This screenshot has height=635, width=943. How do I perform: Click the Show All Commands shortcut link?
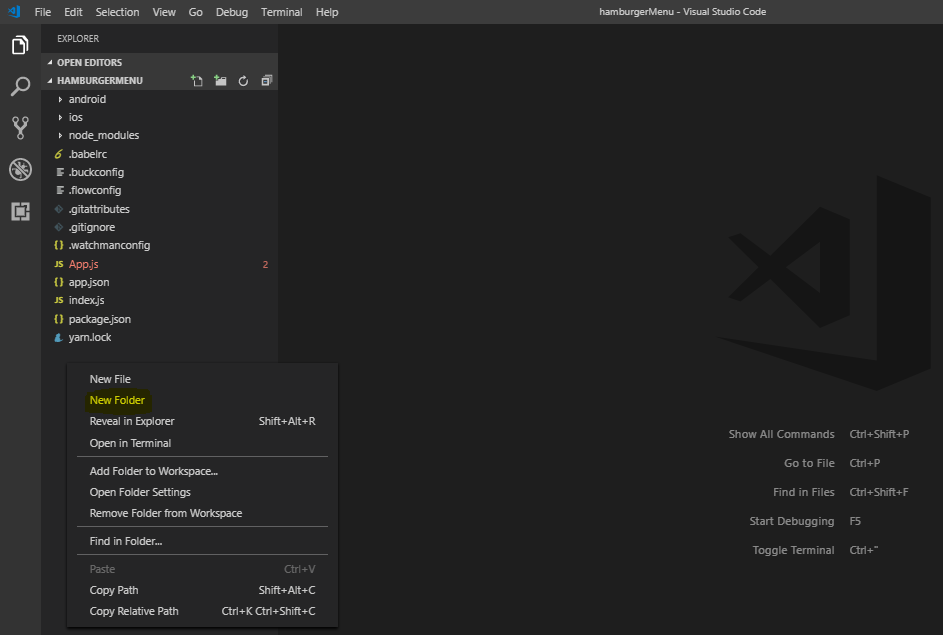coord(782,434)
